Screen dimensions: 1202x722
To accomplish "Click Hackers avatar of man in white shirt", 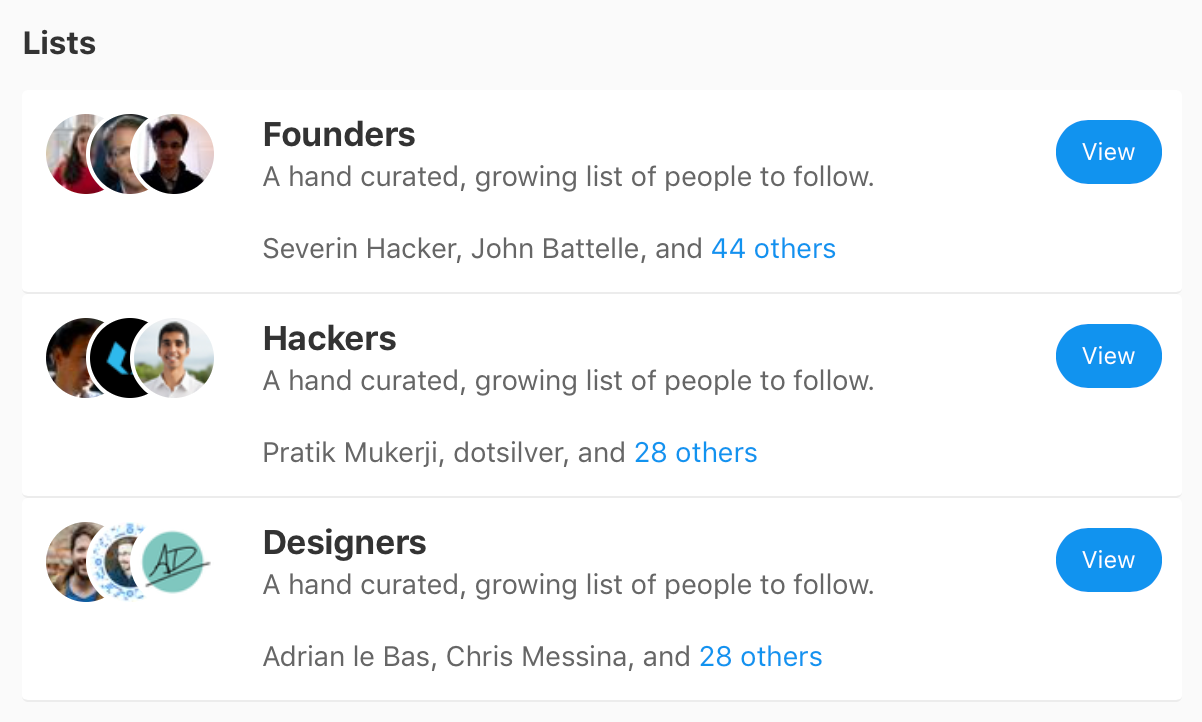I will coord(176,358).
